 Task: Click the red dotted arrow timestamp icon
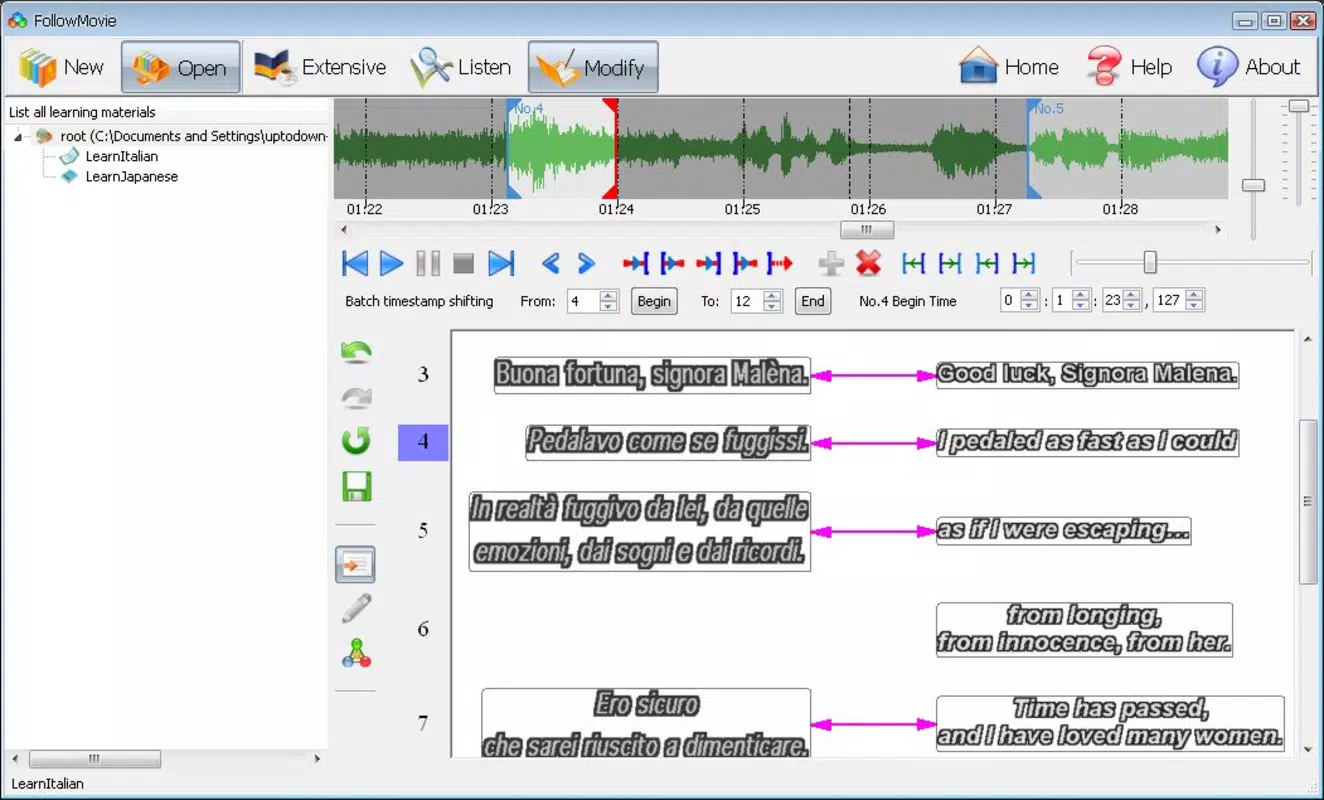(x=780, y=263)
